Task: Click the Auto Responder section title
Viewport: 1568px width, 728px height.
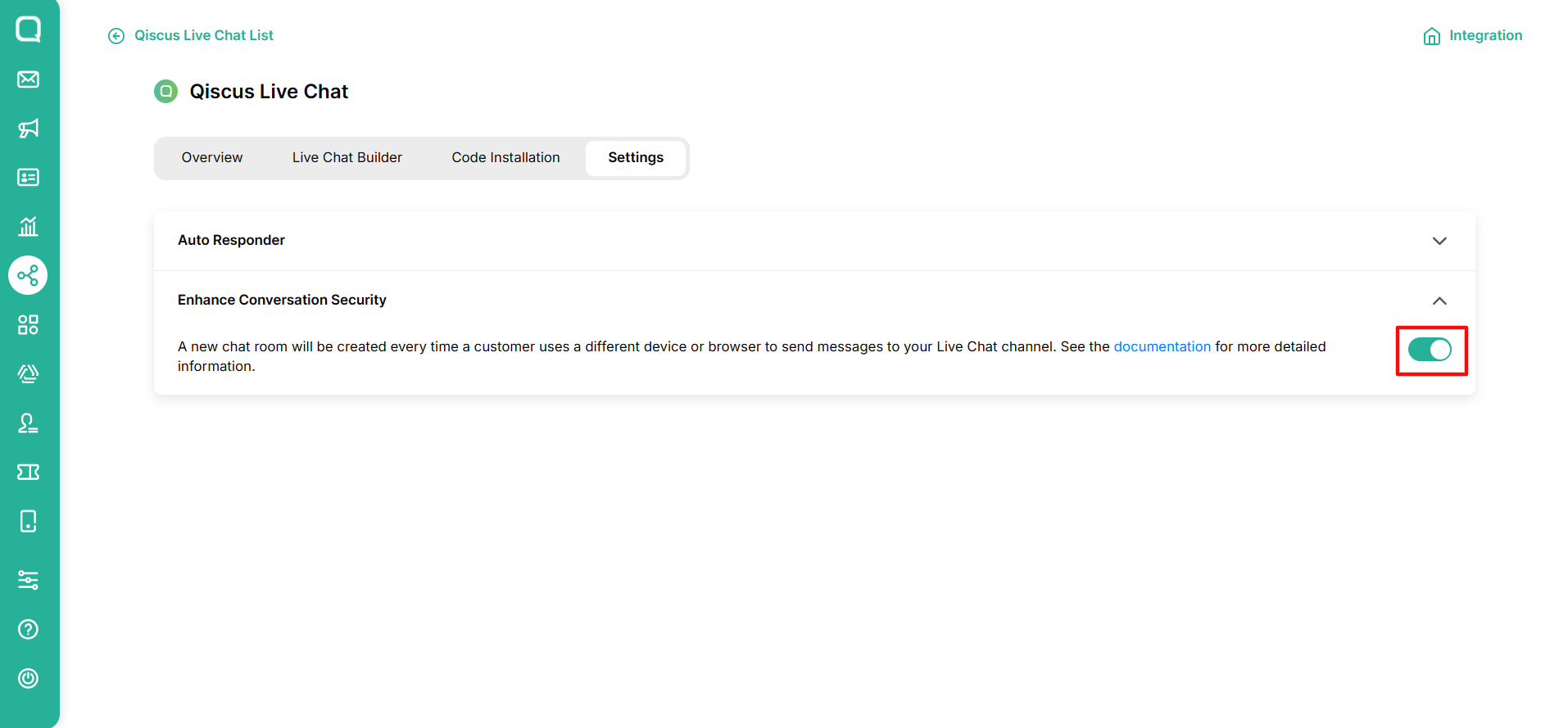Action: 231,241
